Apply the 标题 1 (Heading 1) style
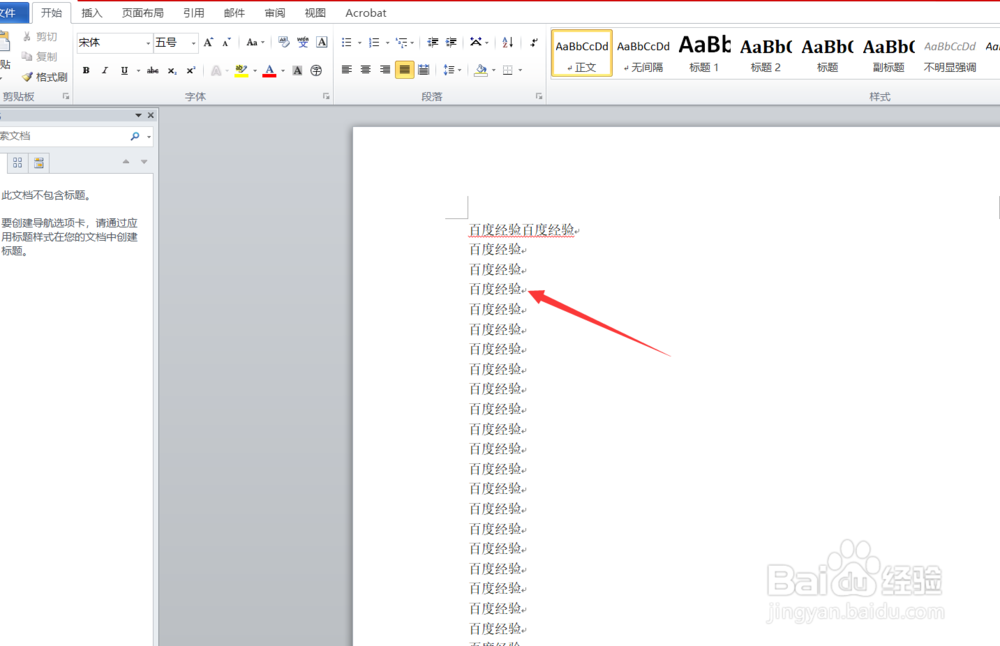1000x646 pixels. point(704,53)
